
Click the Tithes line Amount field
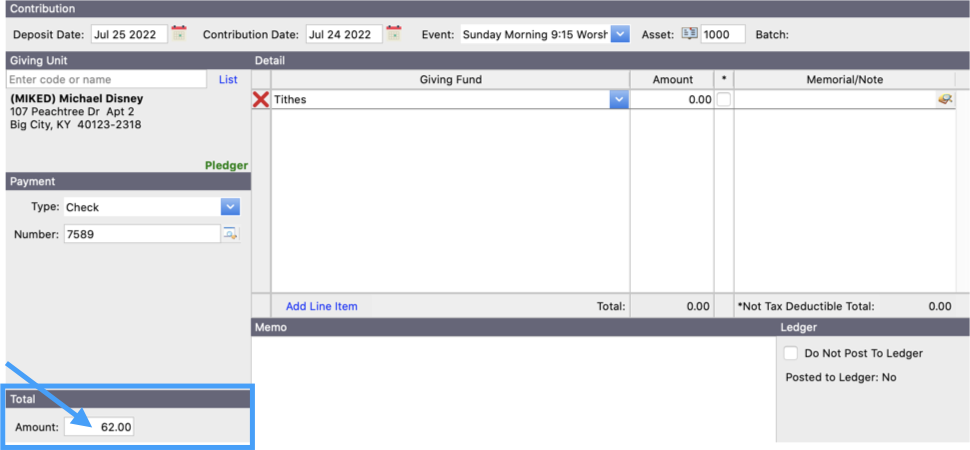(672, 100)
